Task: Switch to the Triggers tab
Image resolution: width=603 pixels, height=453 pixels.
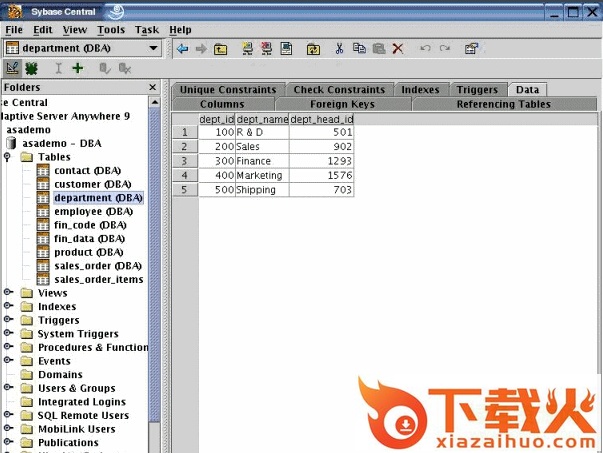Action: (477, 90)
